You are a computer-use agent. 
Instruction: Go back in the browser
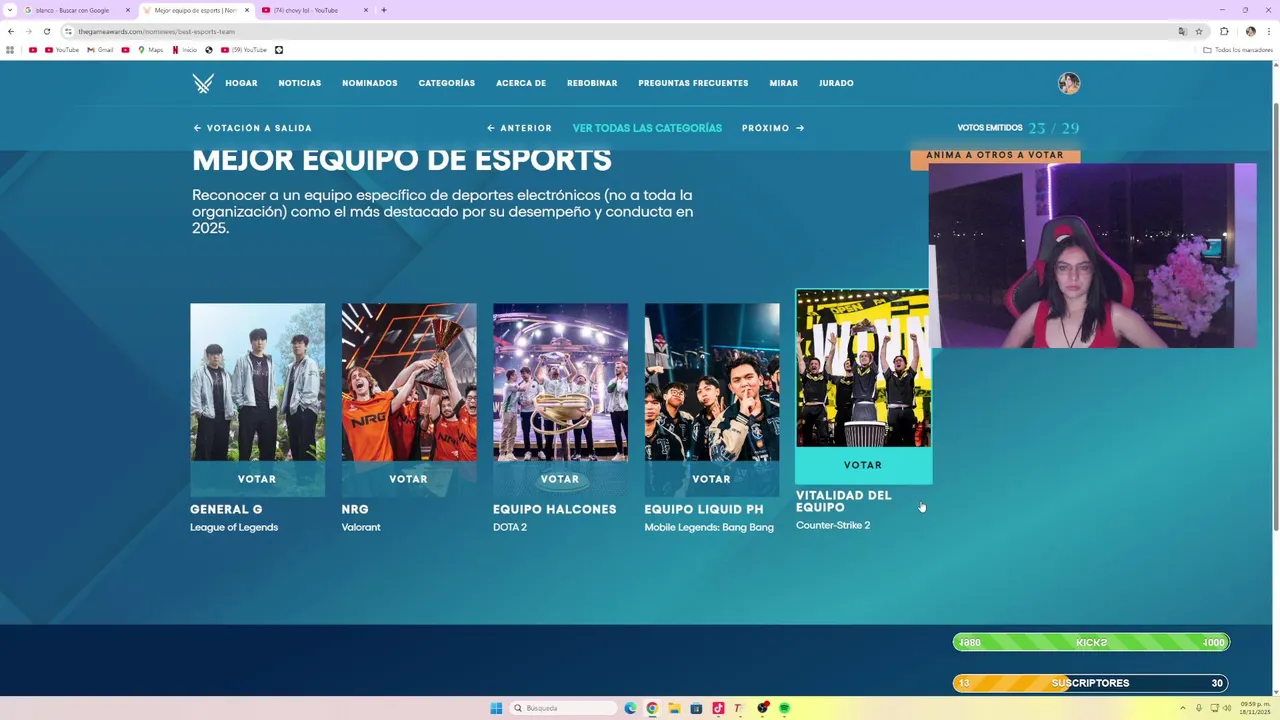tap(11, 31)
